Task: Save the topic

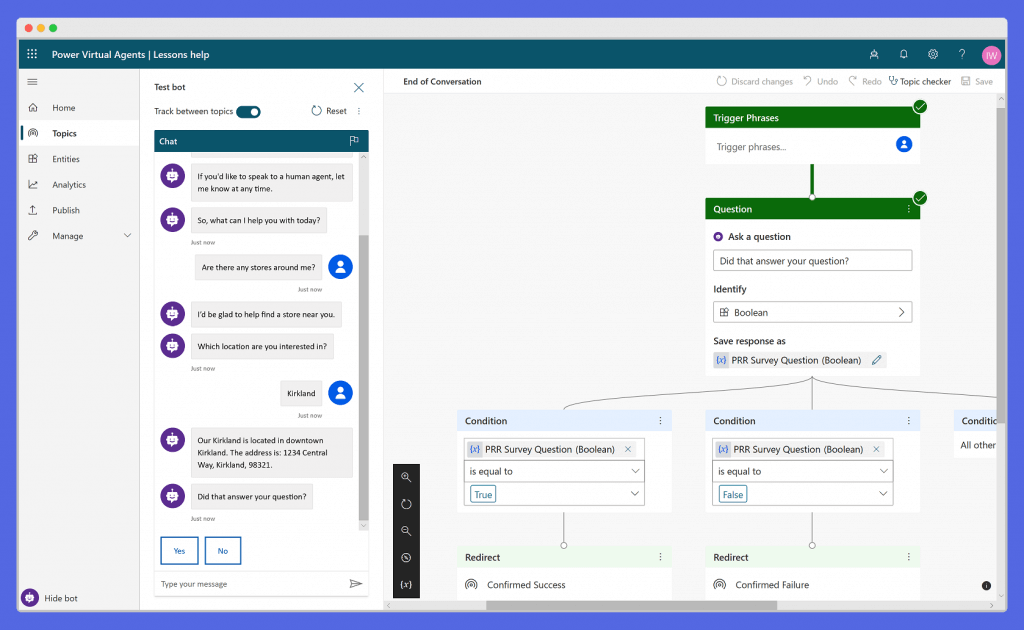Action: 977,82
